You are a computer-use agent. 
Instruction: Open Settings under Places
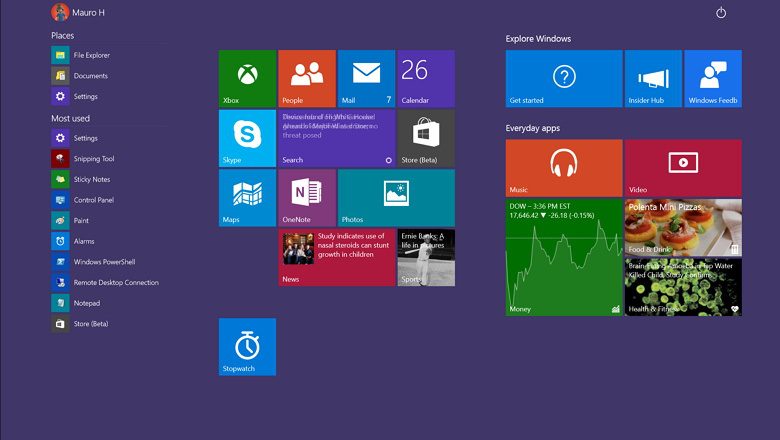[75, 96]
